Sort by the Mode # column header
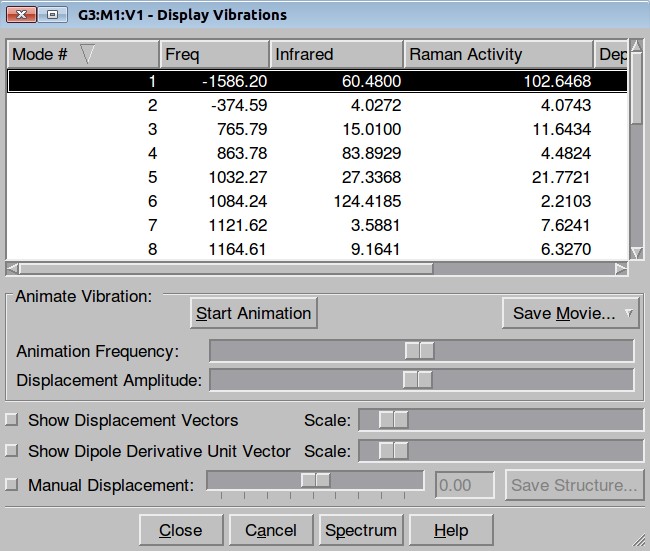This screenshot has height=551, width=650. pyautogui.click(x=83, y=54)
